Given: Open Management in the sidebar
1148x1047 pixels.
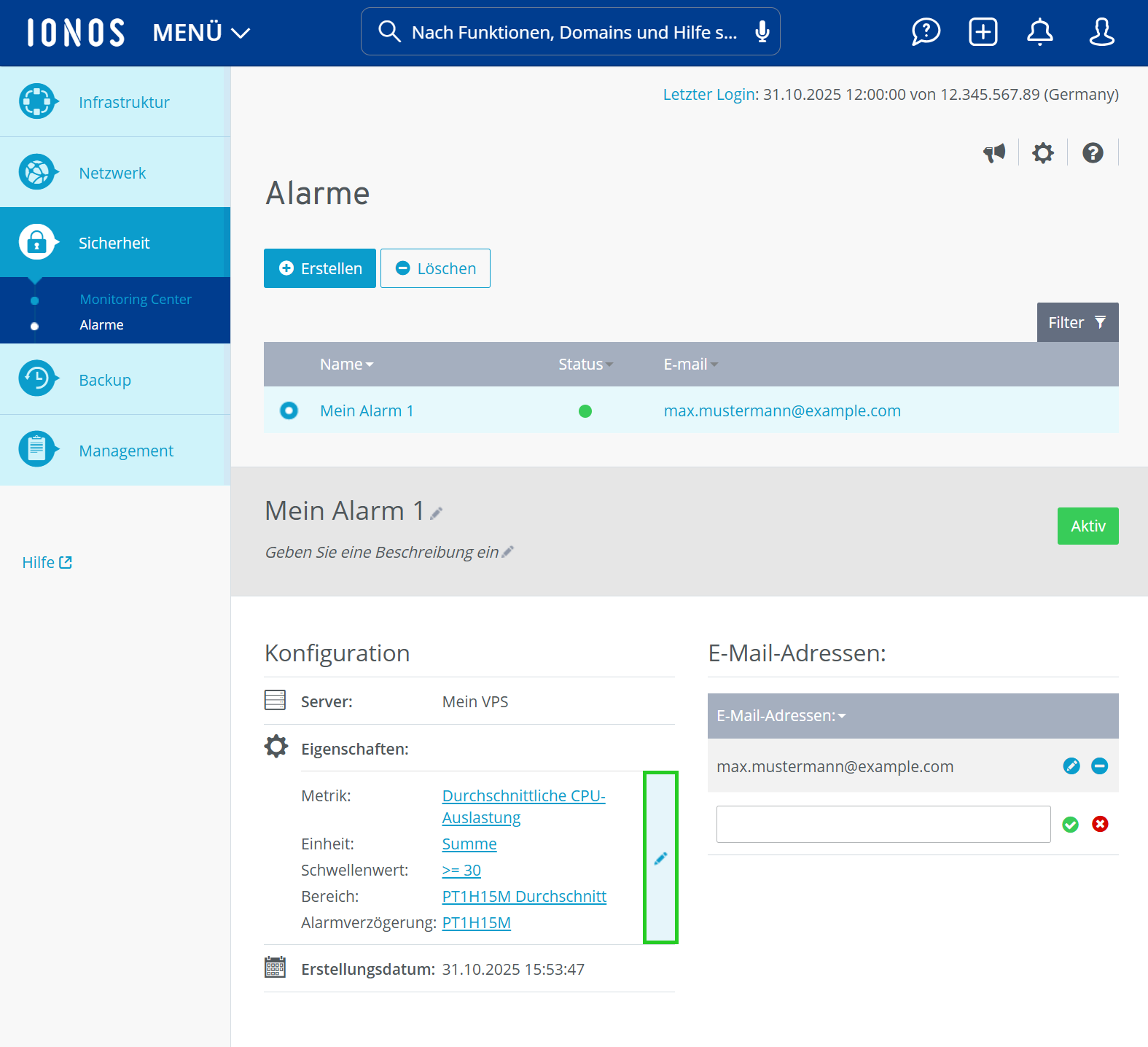Looking at the screenshot, I should (x=115, y=451).
